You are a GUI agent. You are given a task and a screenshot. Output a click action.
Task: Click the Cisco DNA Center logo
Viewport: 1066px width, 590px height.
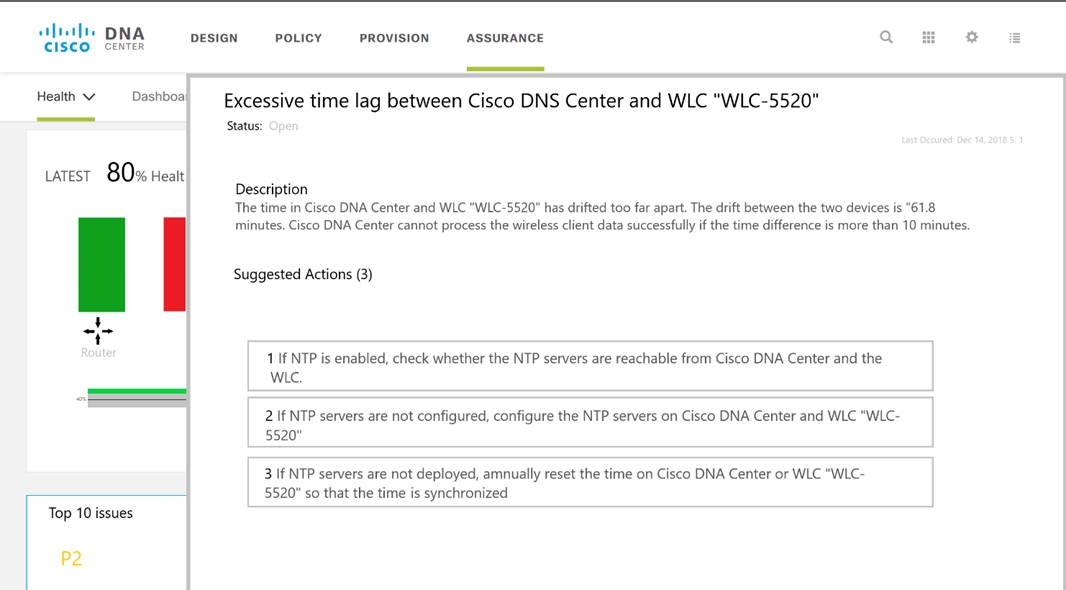[x=92, y=38]
